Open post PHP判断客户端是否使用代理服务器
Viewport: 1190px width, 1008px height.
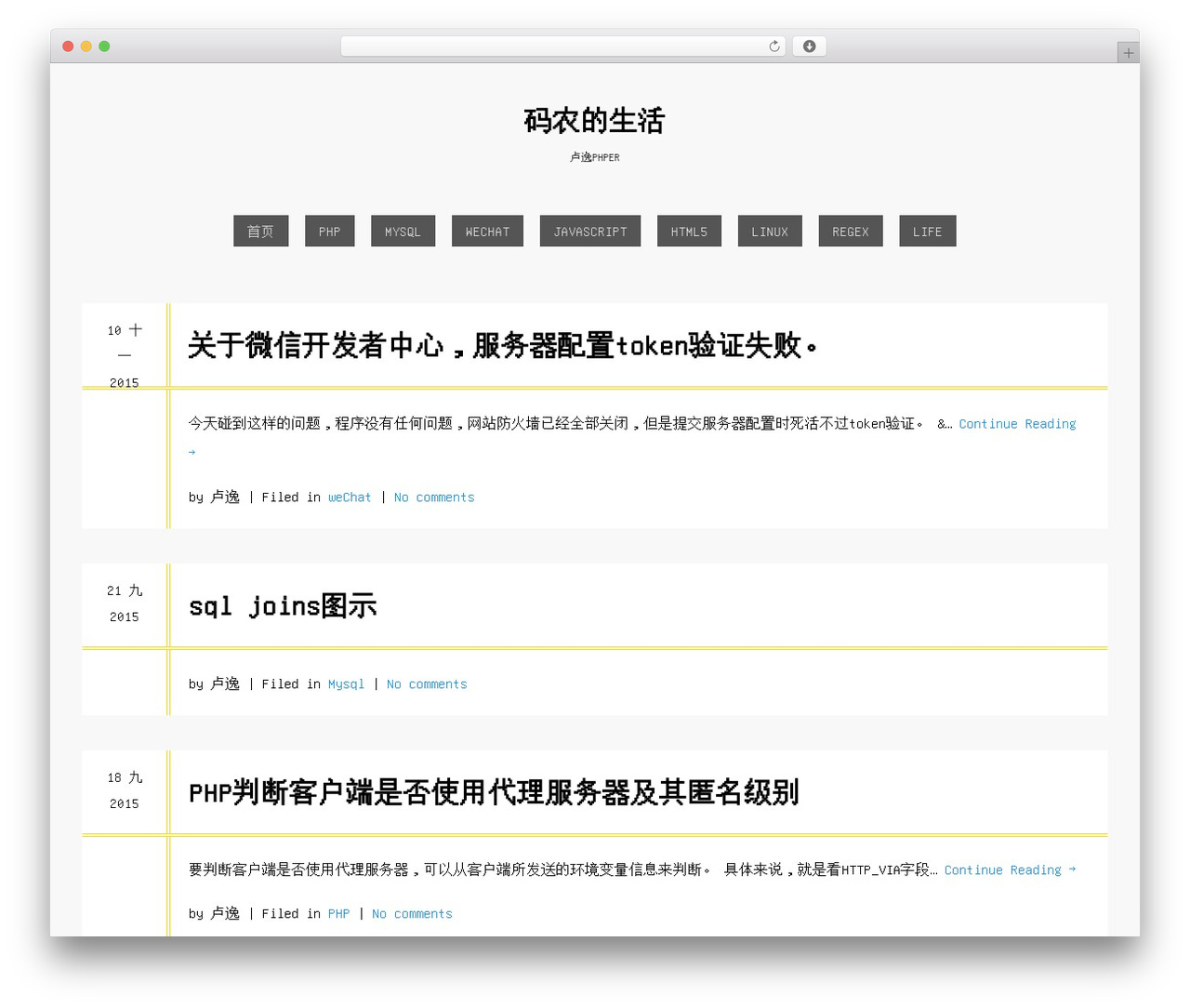click(x=494, y=793)
